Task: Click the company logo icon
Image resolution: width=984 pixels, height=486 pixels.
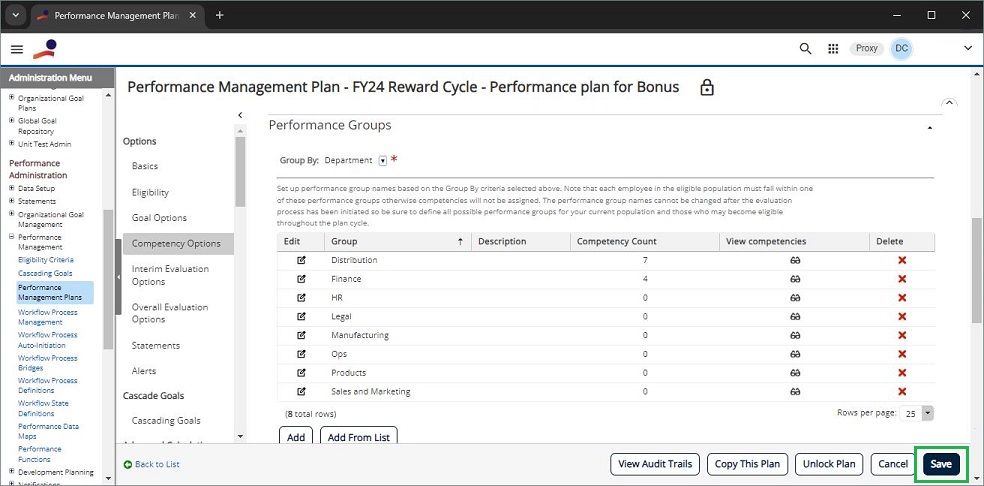Action: (45, 49)
